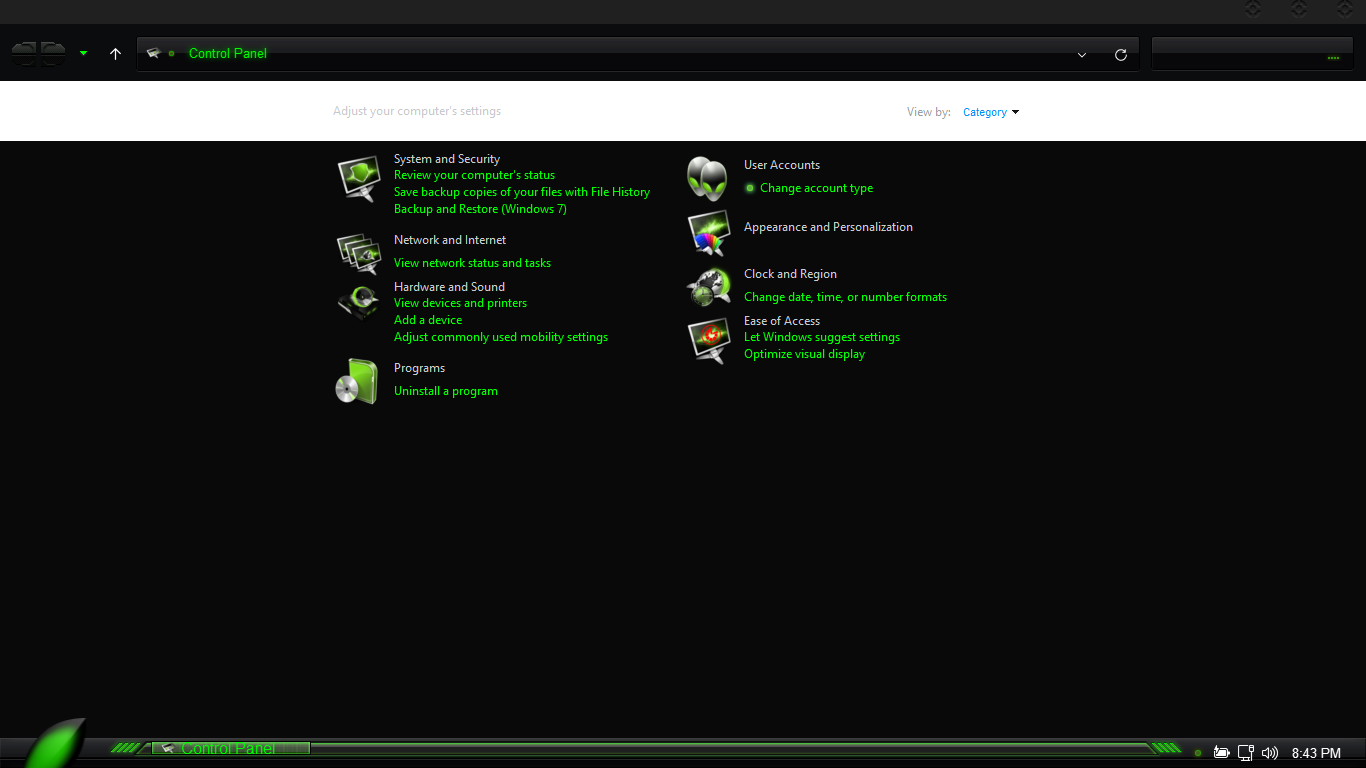The image size is (1366, 768).
Task: Open the clock showing 8:43 PM
Action: pos(1316,753)
